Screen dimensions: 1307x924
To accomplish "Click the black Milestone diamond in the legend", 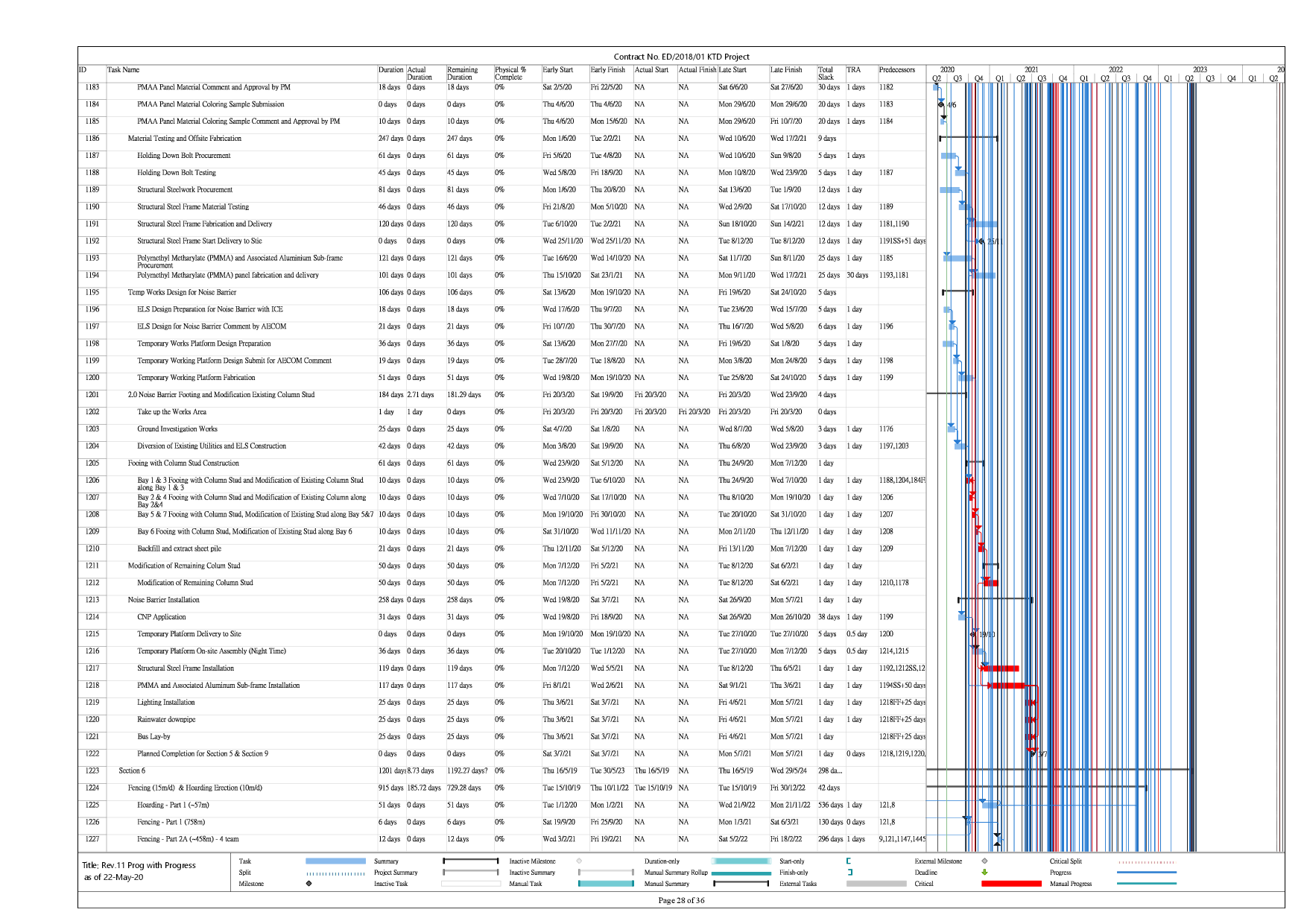I will pyautogui.click(x=308, y=884).
